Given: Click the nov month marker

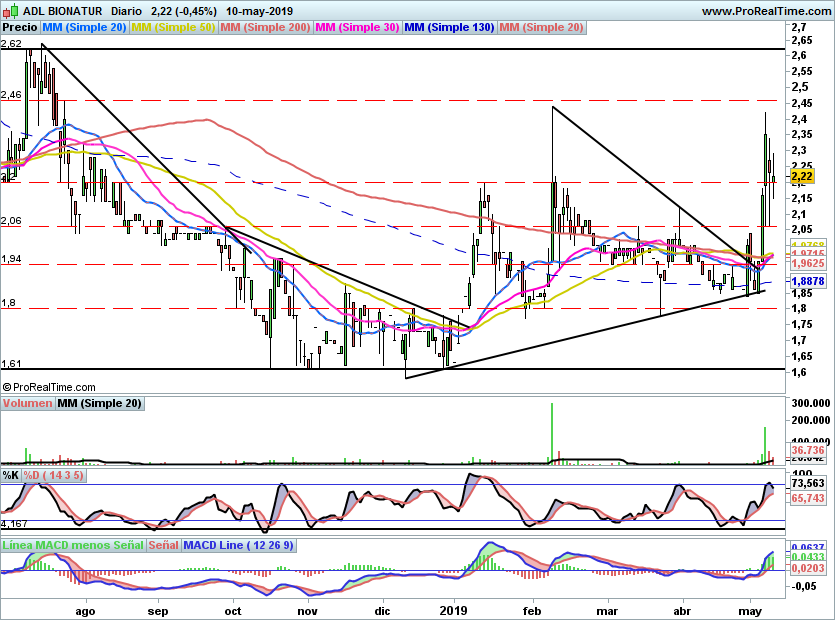Looking at the screenshot, I should tap(307, 611).
